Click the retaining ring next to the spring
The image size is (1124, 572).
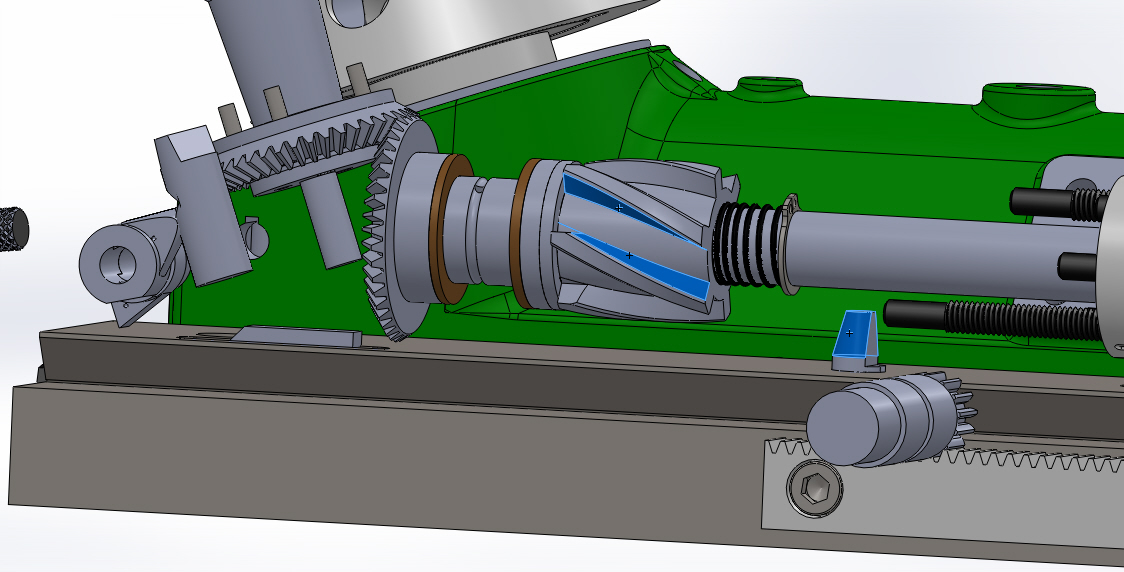point(790,245)
